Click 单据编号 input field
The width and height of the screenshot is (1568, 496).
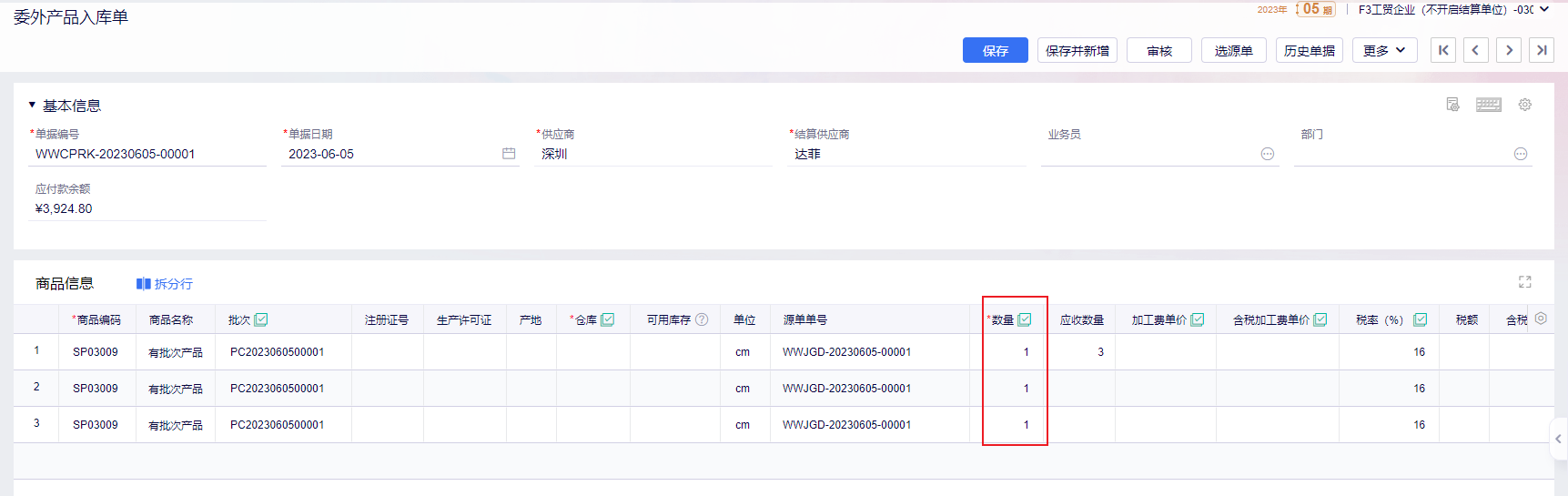147,154
